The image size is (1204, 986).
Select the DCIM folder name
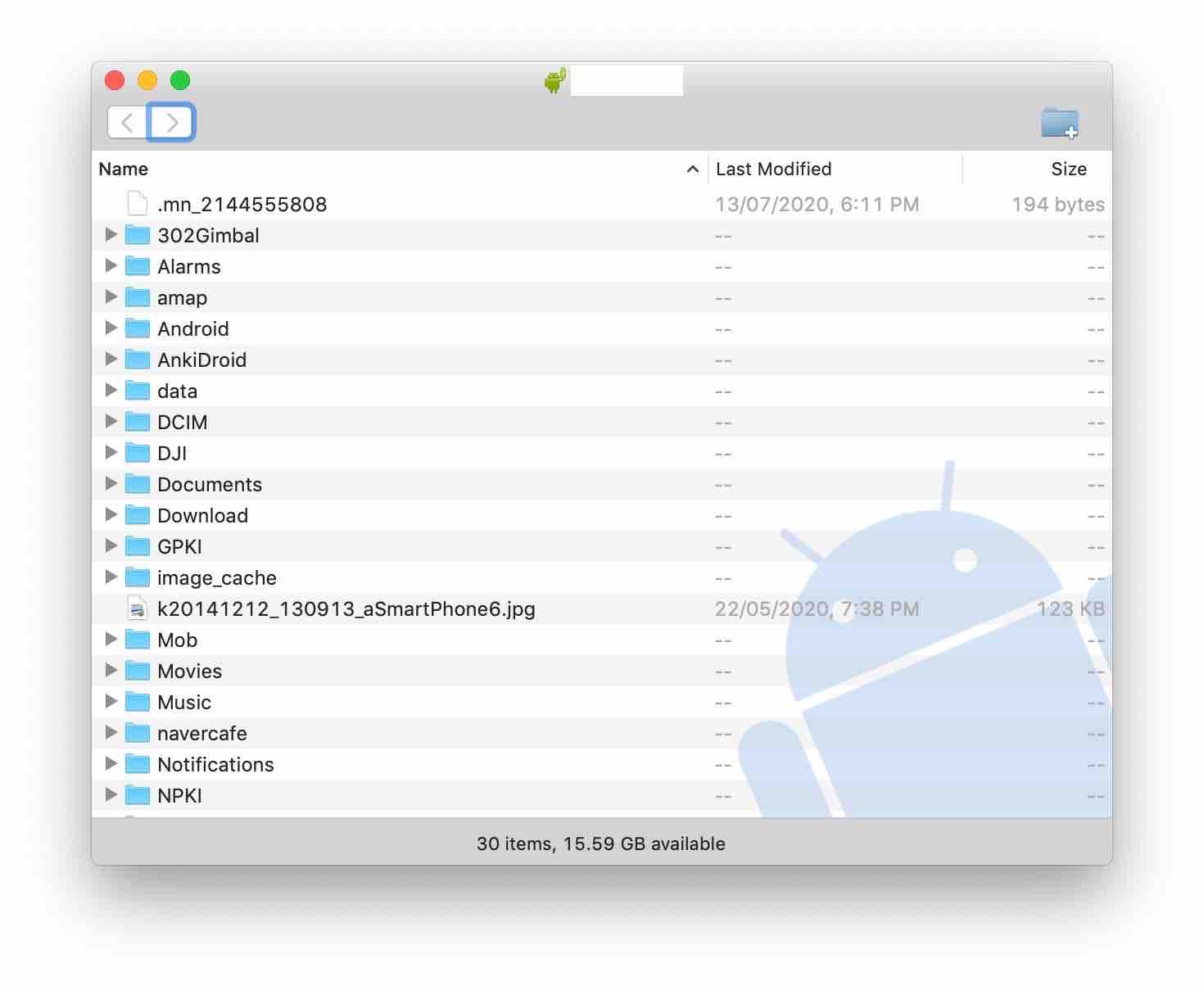point(183,422)
